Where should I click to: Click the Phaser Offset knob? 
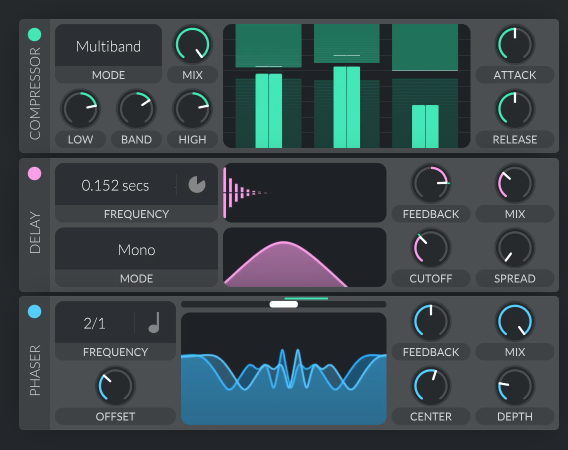click(x=115, y=386)
